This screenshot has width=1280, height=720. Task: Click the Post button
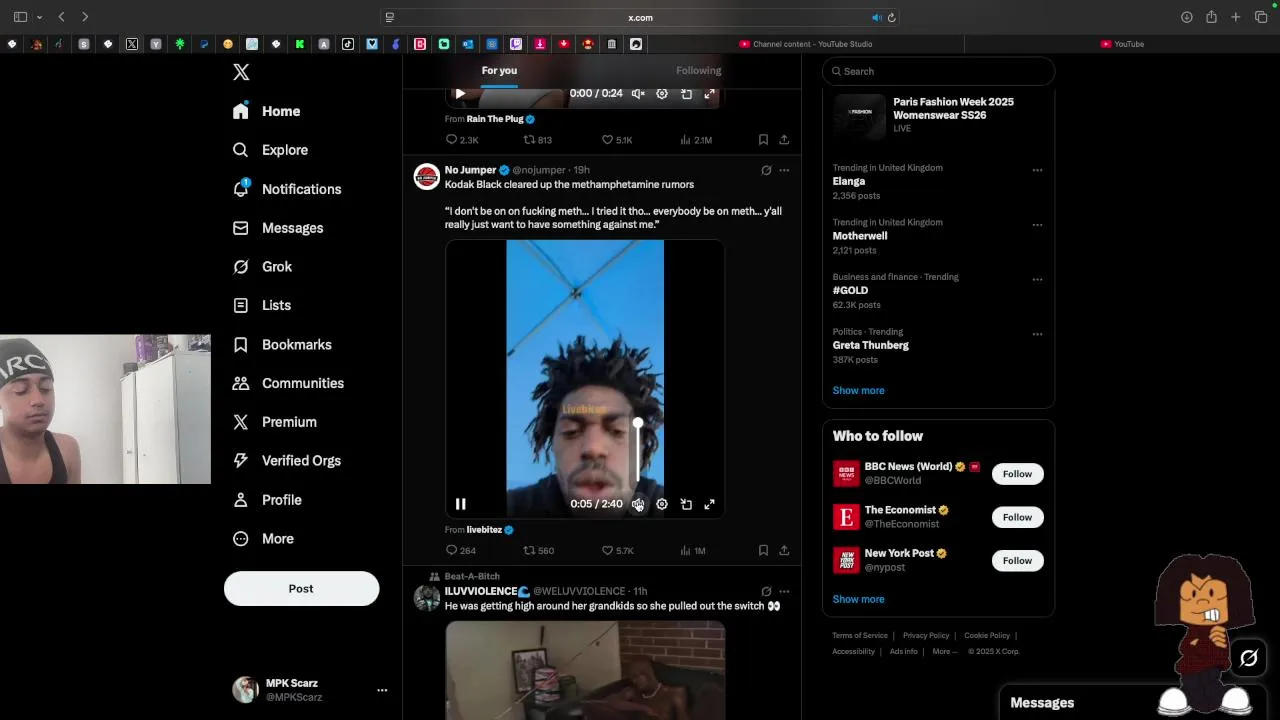[x=301, y=589]
